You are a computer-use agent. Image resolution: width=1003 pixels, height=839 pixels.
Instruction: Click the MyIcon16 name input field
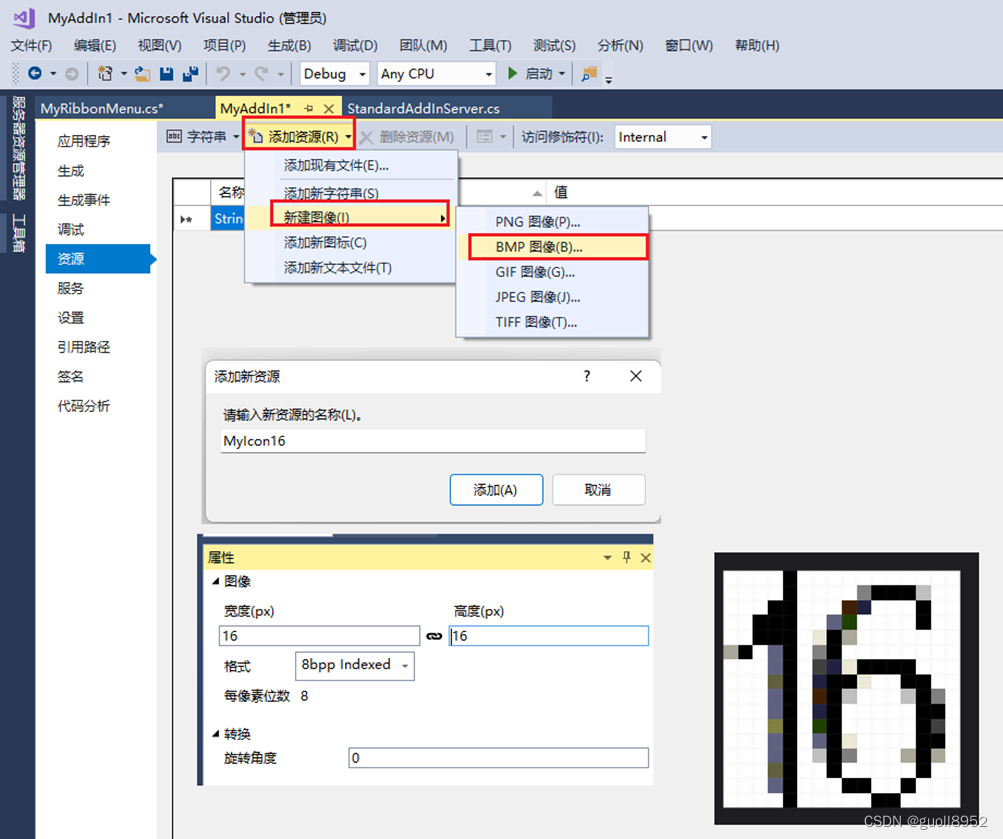click(432, 440)
